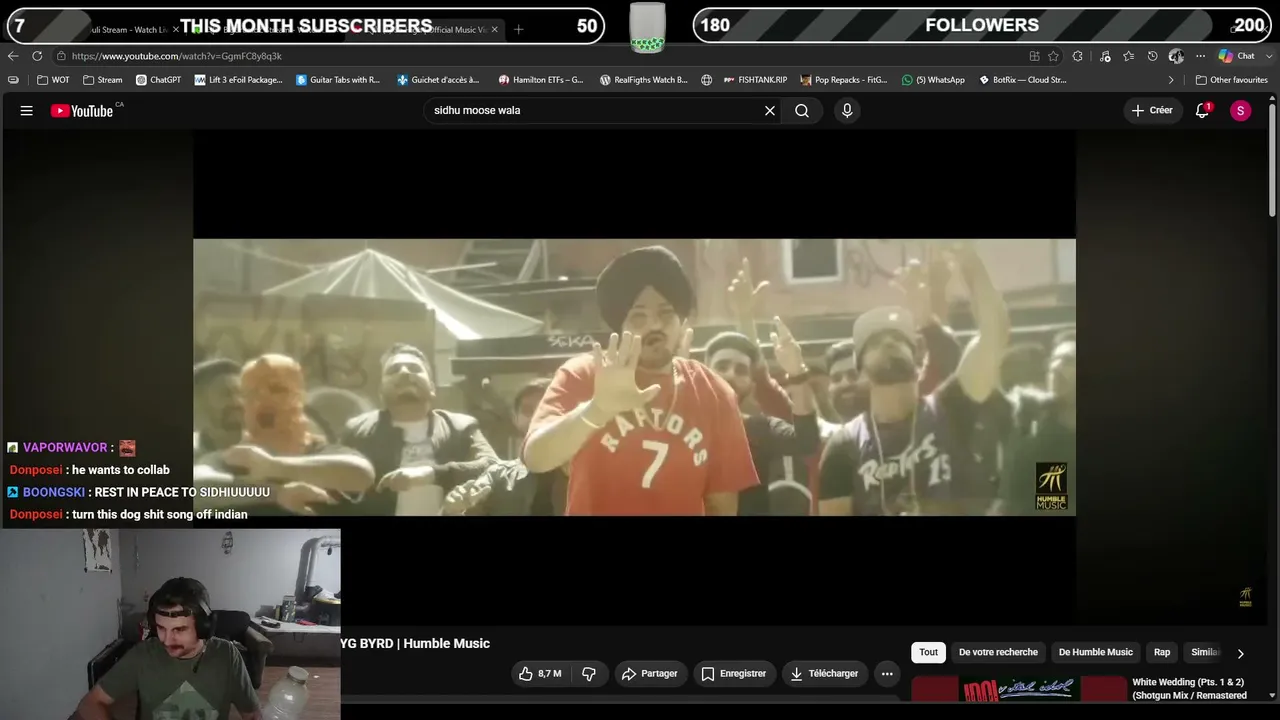Open the White Wedding (Pts. 1 & 2) title
Viewport: 1280px width, 720px height.
(1189, 689)
